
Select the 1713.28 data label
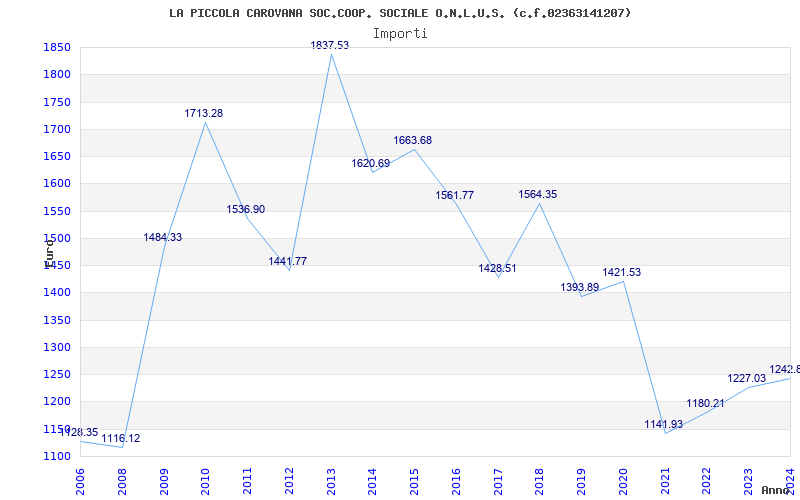[204, 113]
